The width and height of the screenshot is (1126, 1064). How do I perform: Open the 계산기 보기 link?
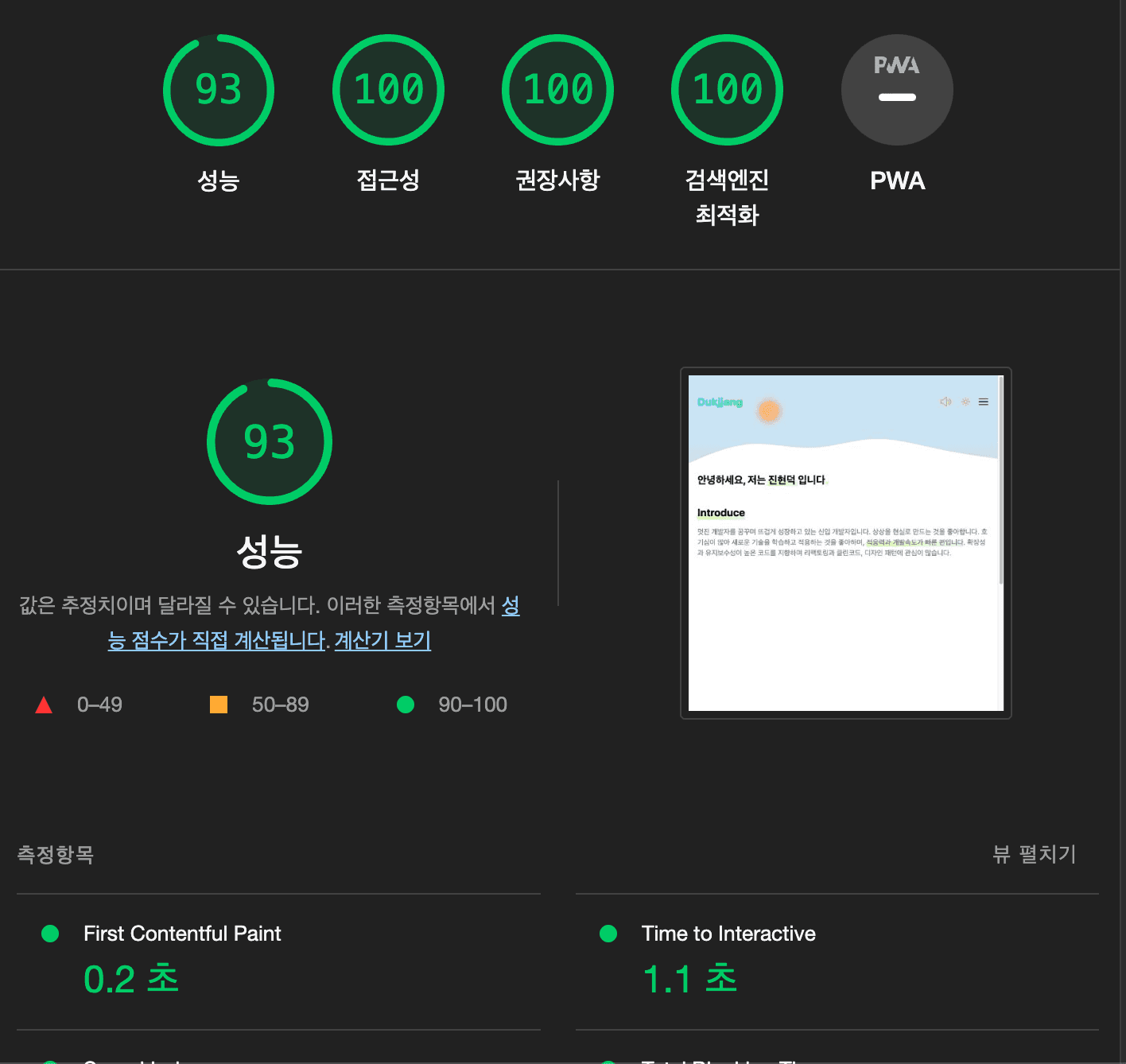382,640
